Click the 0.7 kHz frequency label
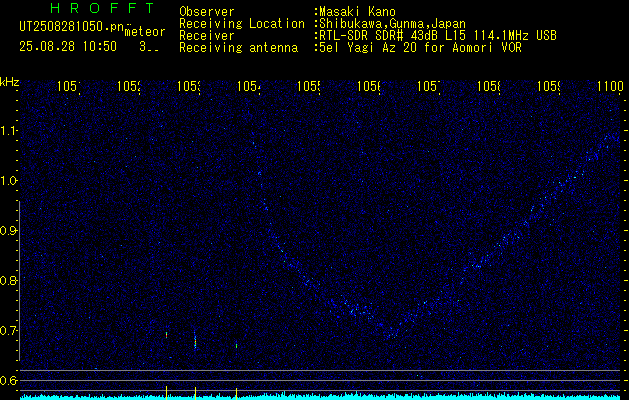Image resolution: width=629 pixels, height=400 pixels. pyautogui.click(x=8, y=331)
